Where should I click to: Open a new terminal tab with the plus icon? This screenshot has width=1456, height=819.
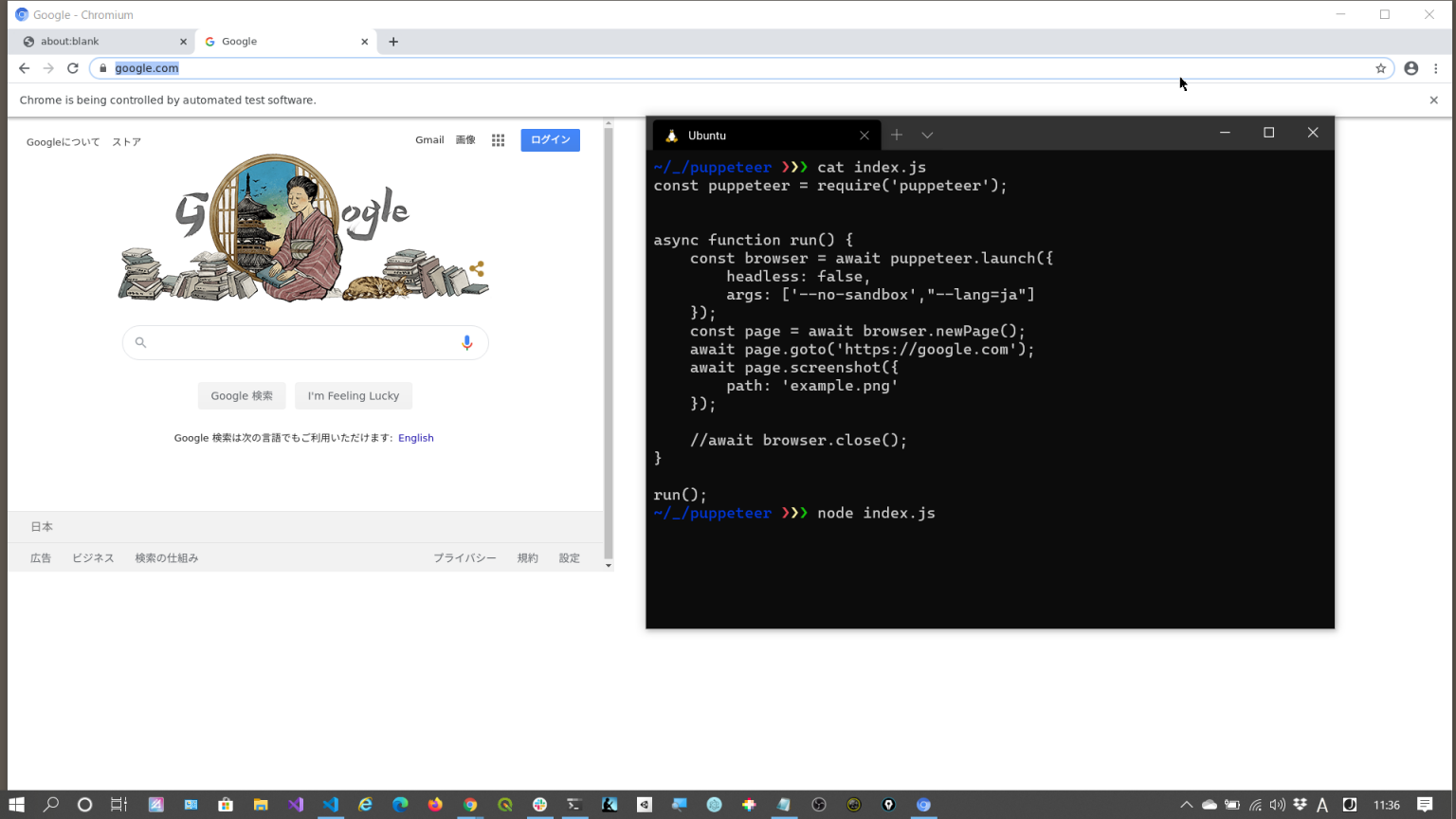point(896,134)
